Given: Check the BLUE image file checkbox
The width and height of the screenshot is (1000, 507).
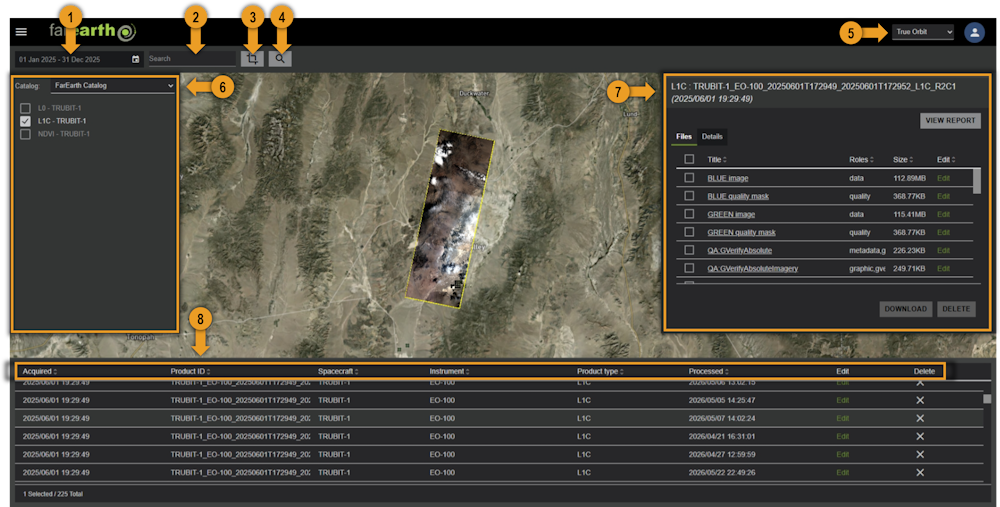Looking at the screenshot, I should (689, 178).
